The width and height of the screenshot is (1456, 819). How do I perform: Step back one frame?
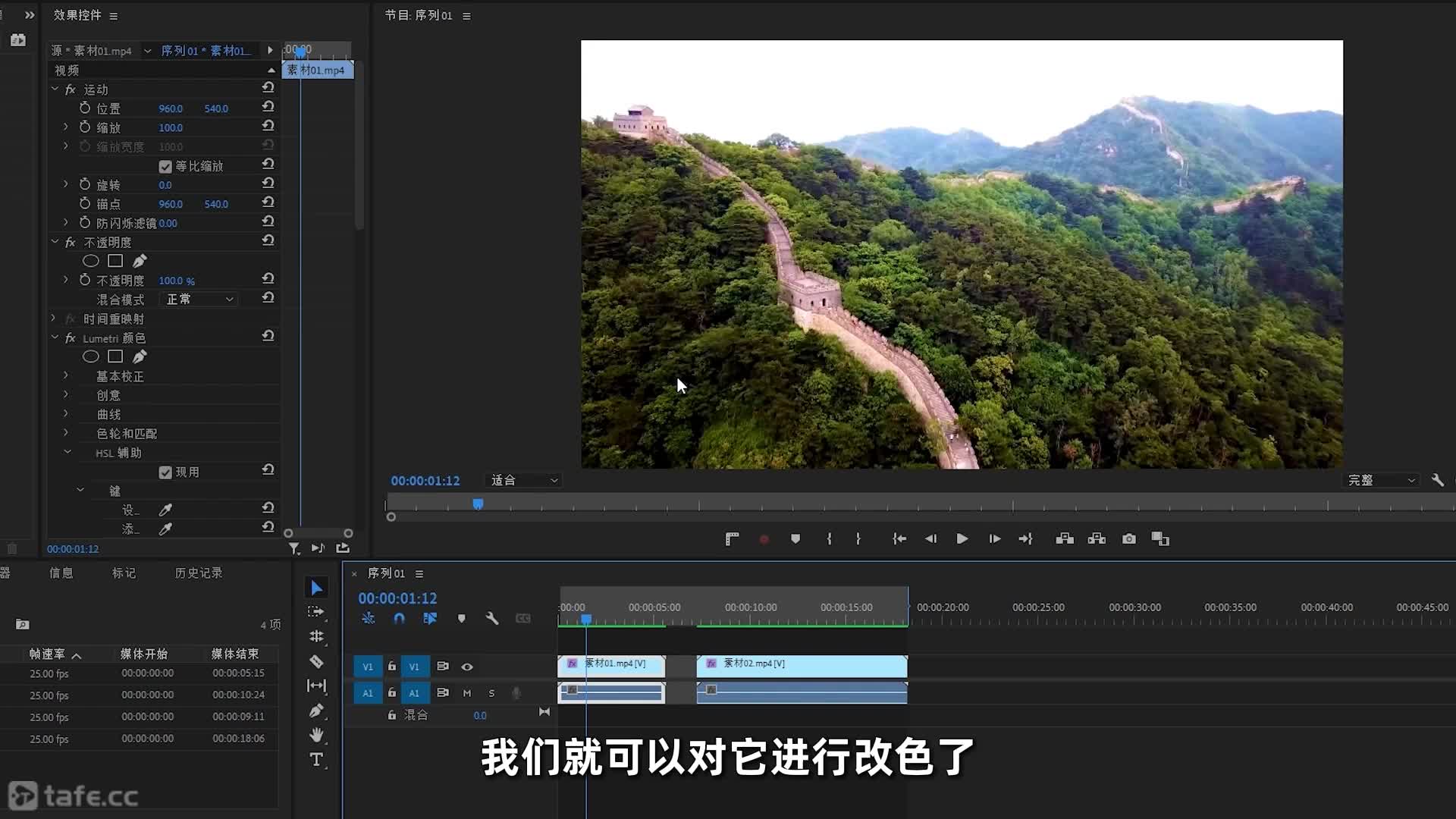tap(930, 538)
